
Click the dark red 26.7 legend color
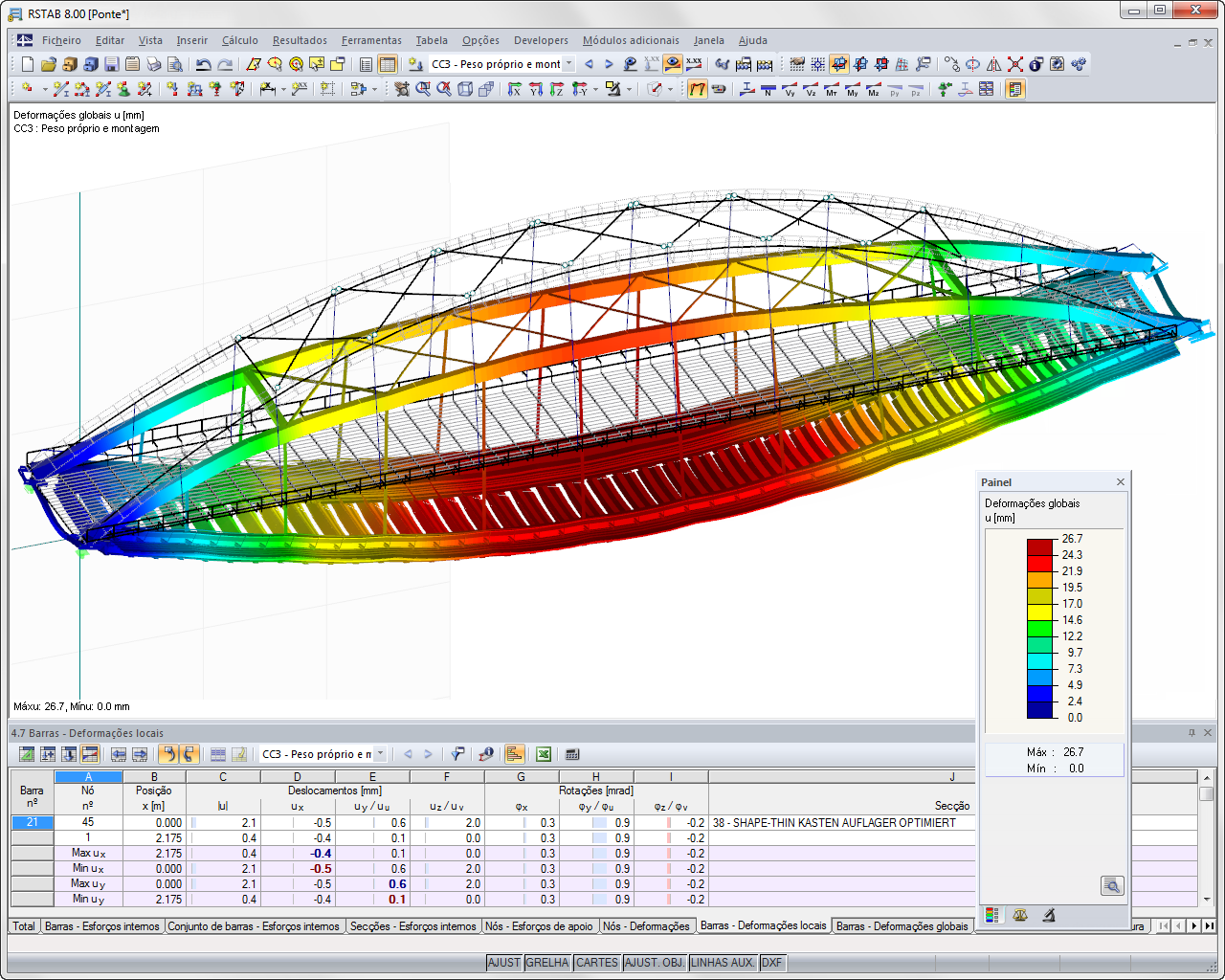click(1040, 546)
